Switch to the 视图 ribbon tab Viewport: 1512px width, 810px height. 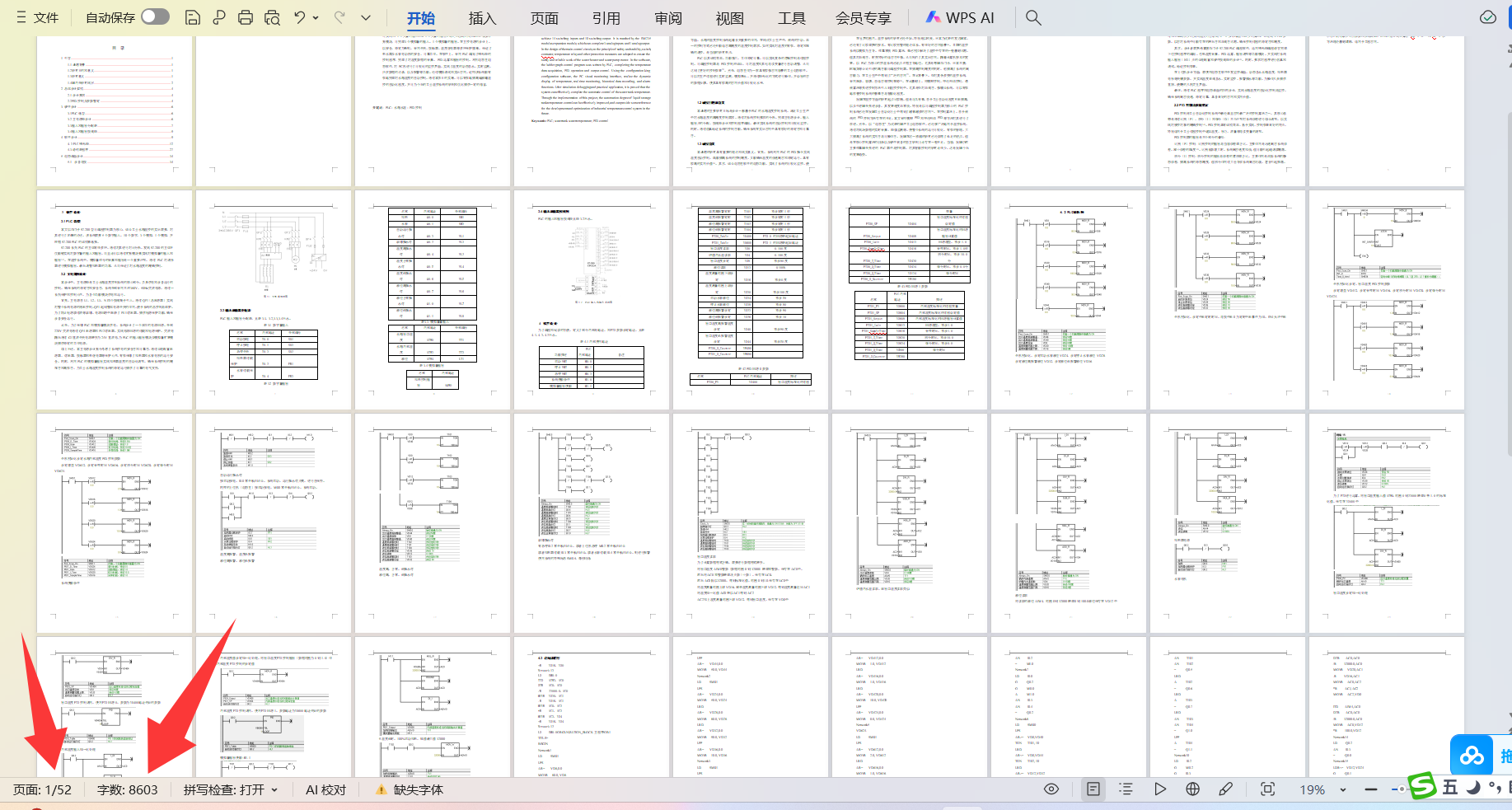730,18
